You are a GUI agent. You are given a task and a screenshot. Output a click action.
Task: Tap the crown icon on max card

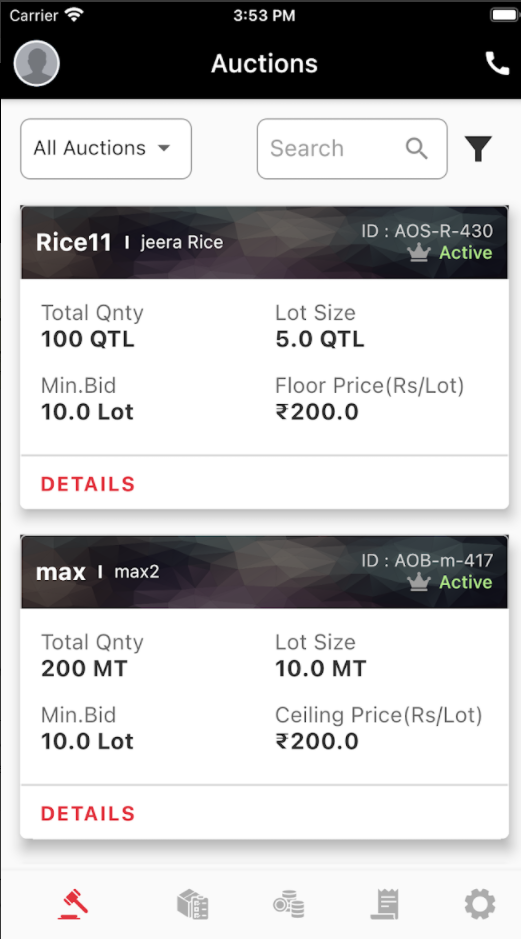[x=419, y=582]
